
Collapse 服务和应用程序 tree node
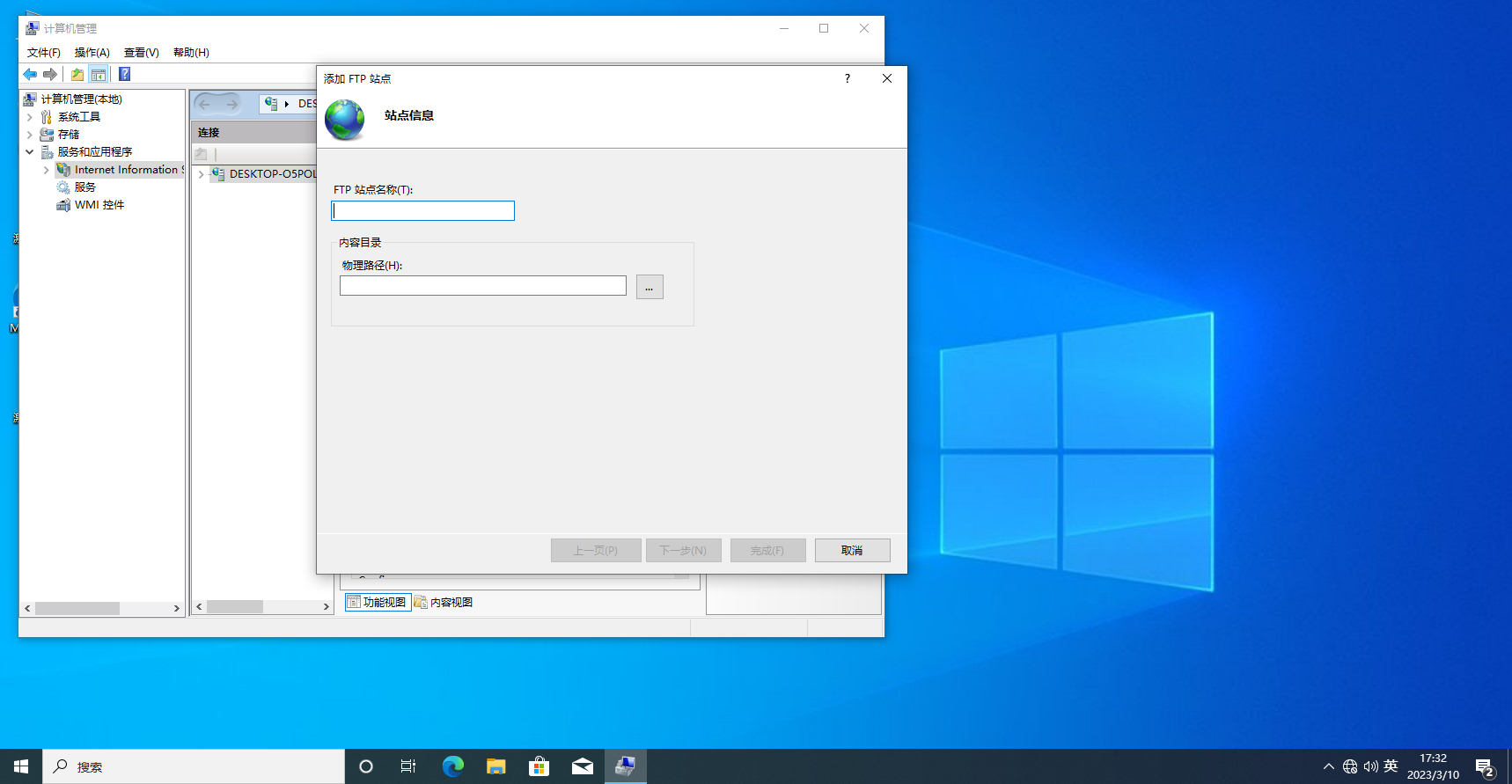pos(29,152)
